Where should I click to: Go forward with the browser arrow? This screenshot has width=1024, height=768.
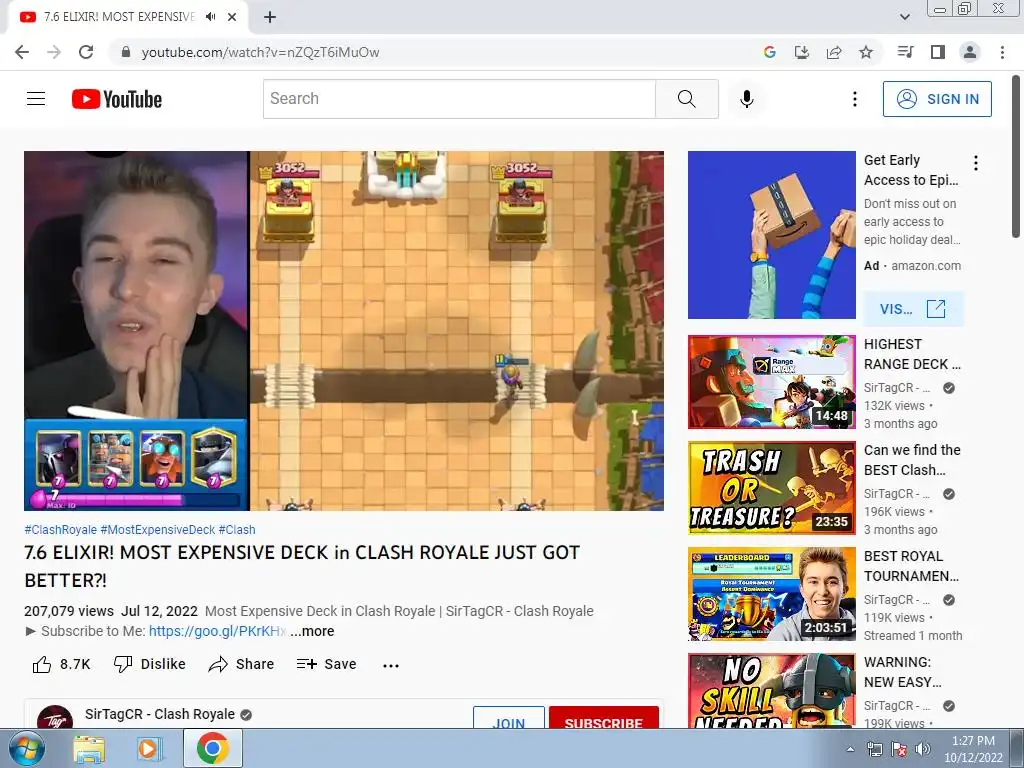[x=54, y=52]
